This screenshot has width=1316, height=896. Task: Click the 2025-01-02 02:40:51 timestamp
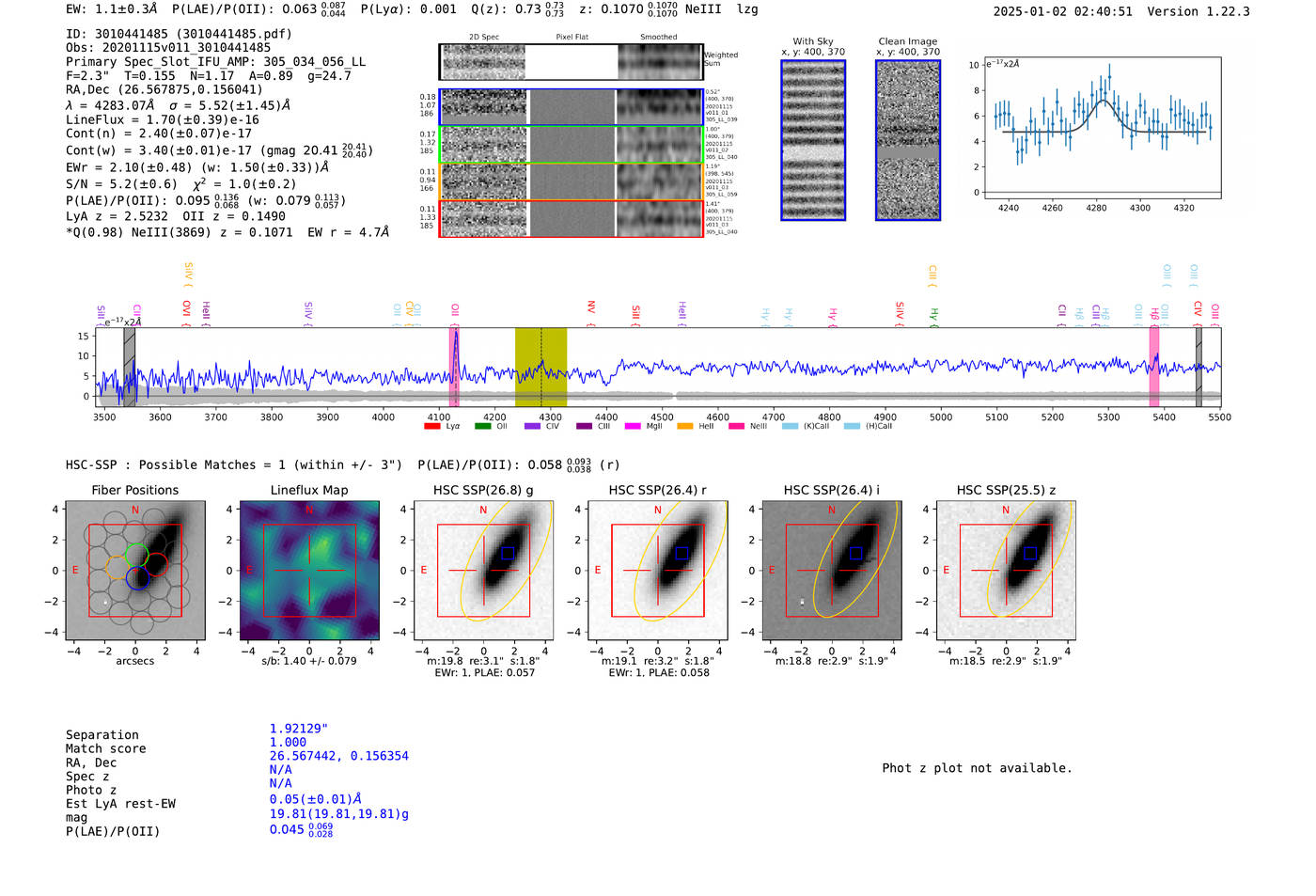1062,11
